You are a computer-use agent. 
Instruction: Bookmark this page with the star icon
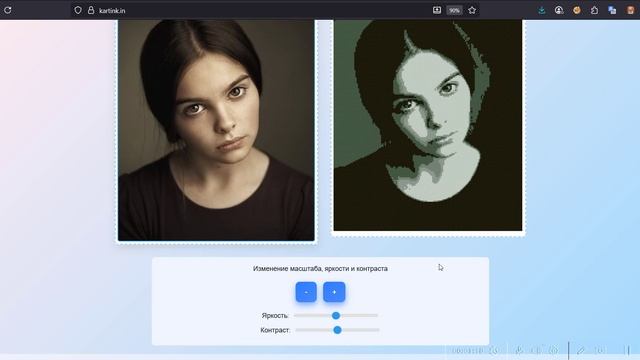coord(472,10)
